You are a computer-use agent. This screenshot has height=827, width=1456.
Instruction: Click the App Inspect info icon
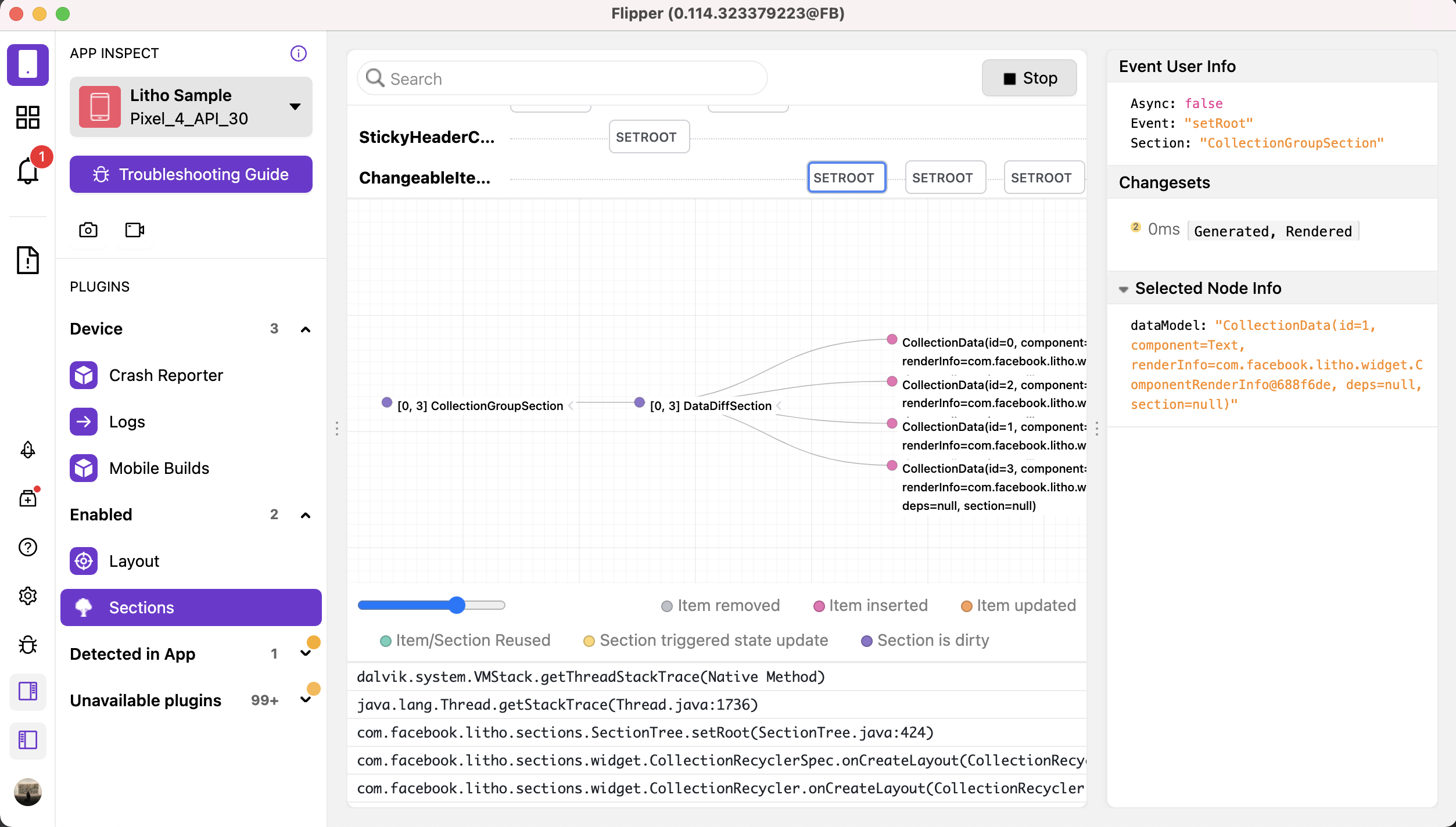[298, 53]
